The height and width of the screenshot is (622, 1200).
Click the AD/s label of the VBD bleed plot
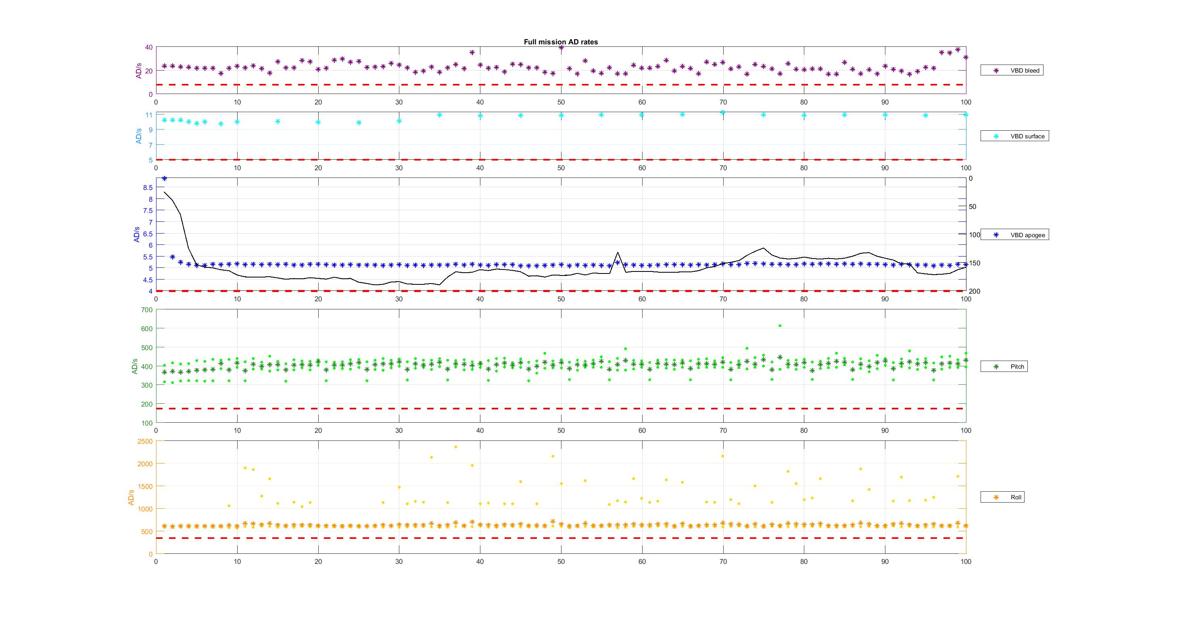[138, 71]
